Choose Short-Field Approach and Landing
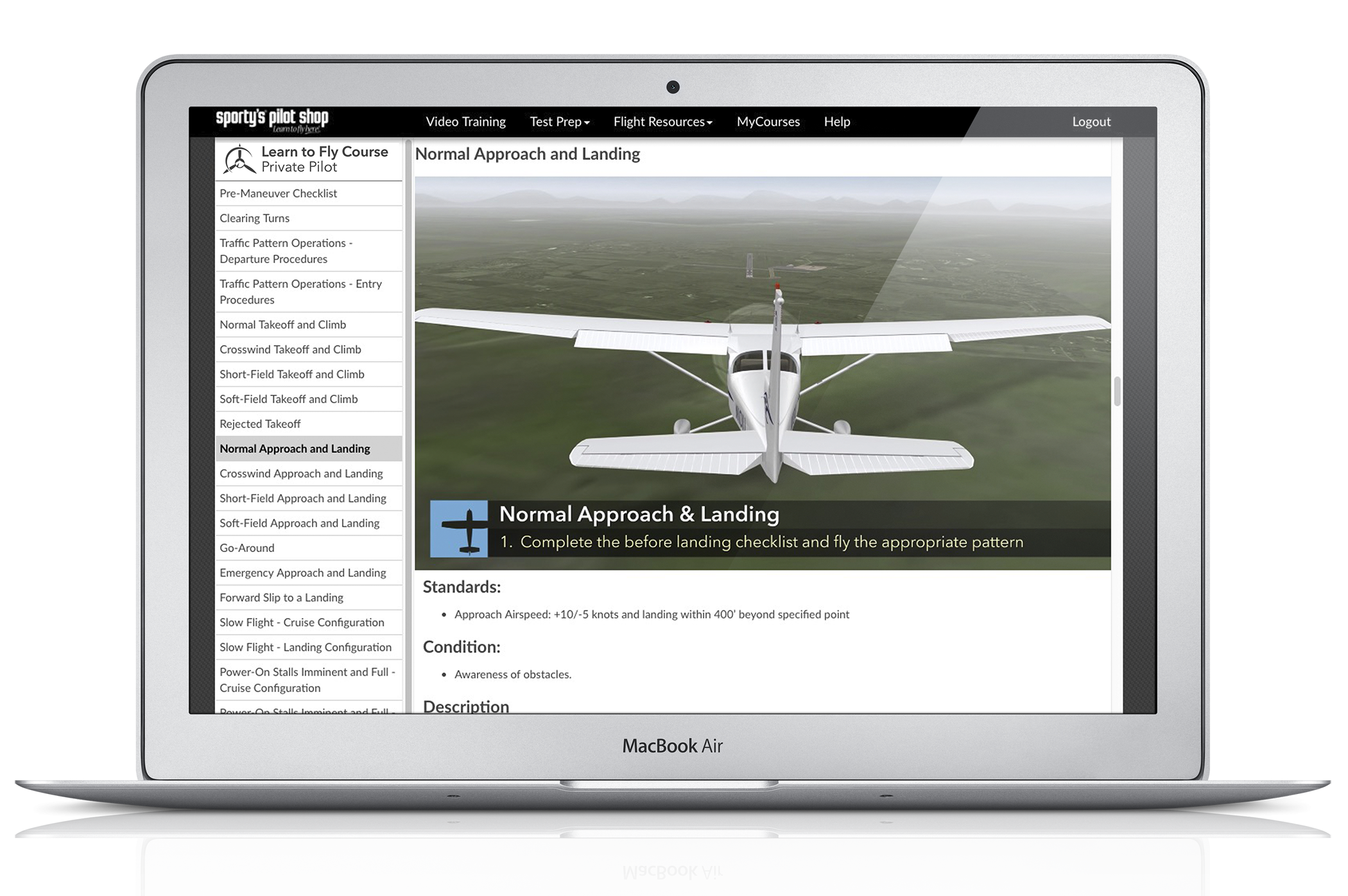This screenshot has width=1348, height=896. coord(302,498)
